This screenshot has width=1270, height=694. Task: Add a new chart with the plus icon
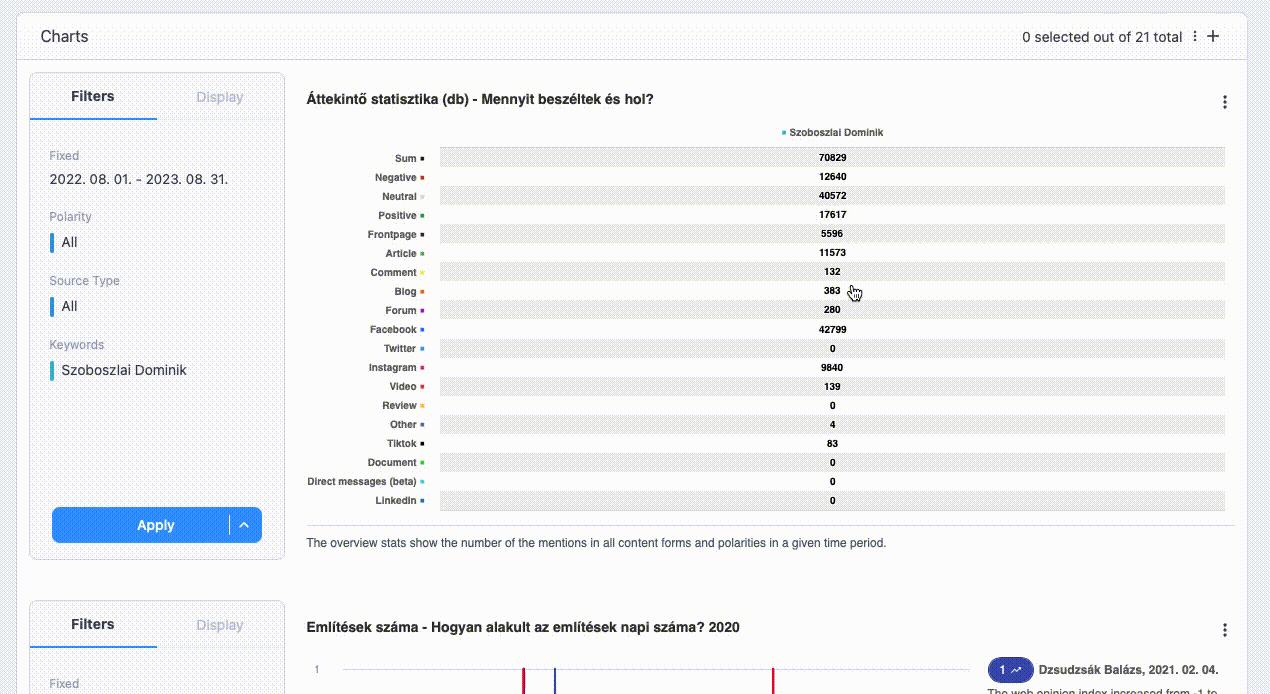[1212, 35]
